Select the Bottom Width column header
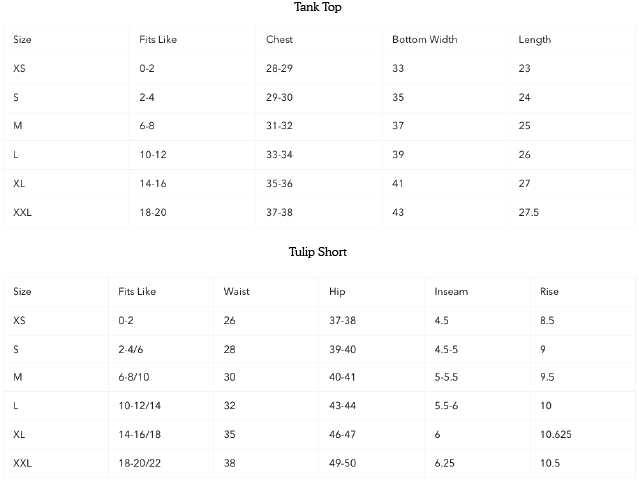 click(x=424, y=40)
